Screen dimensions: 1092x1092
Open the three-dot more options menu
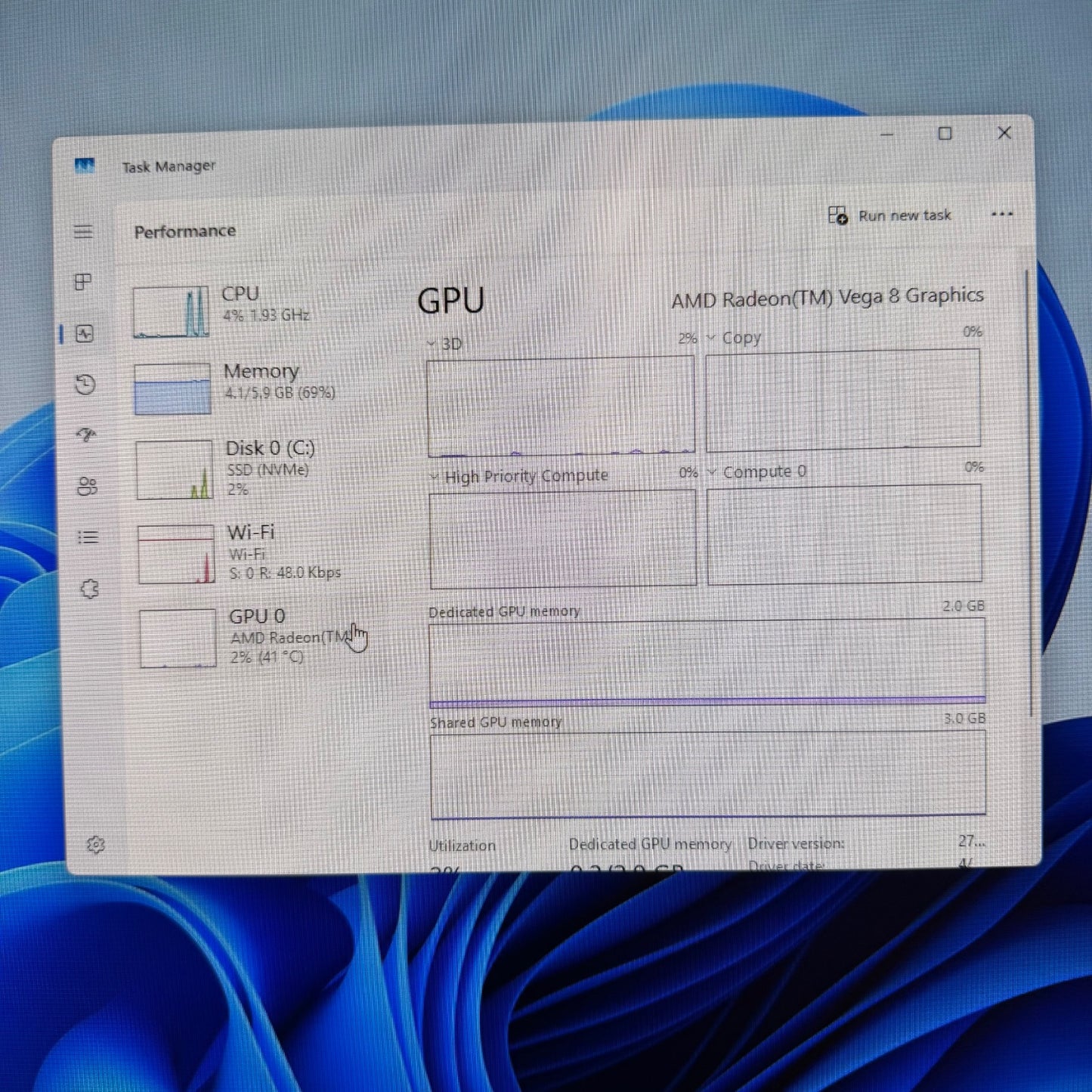1002,214
